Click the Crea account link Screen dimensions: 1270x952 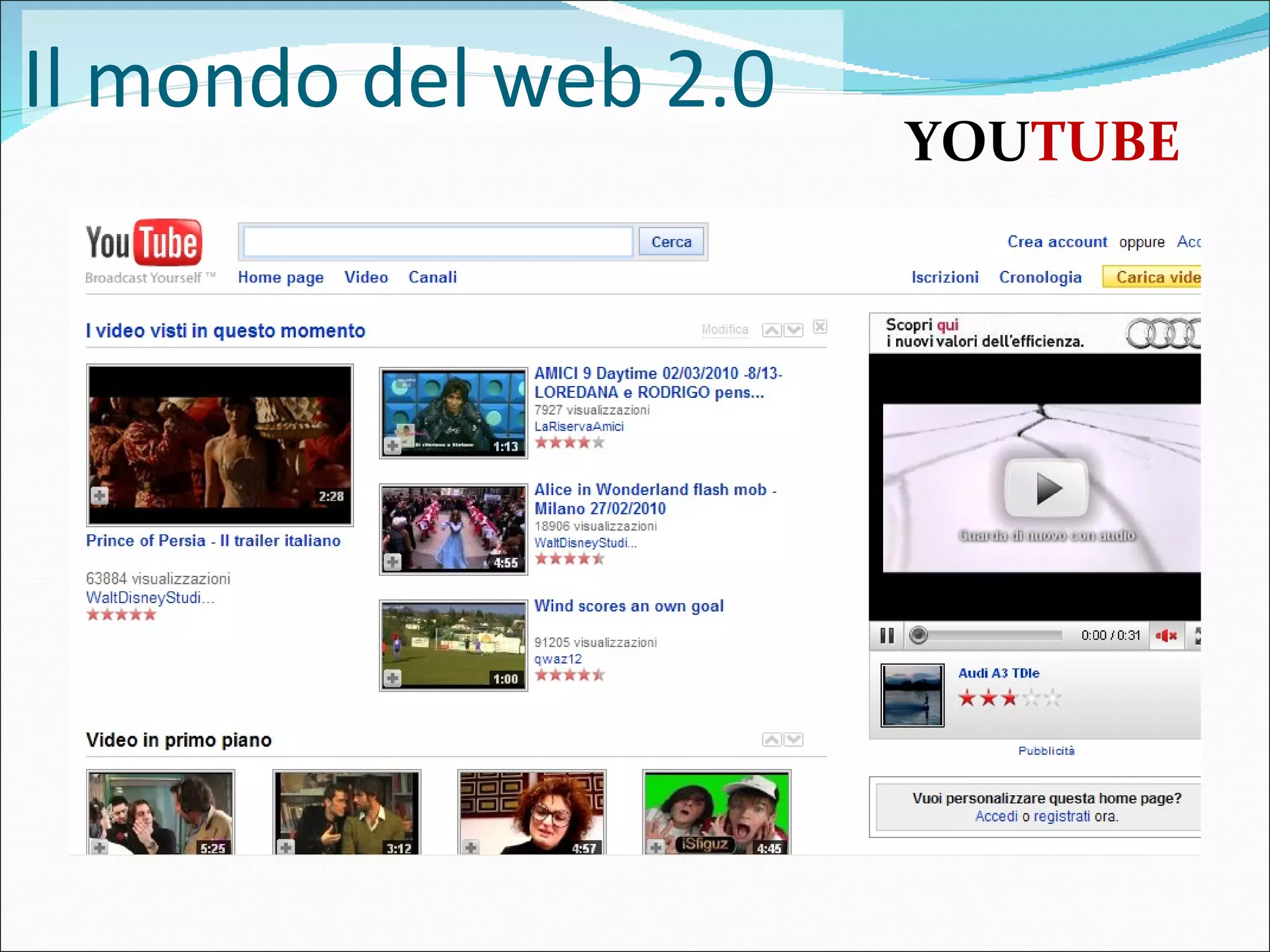1057,242
